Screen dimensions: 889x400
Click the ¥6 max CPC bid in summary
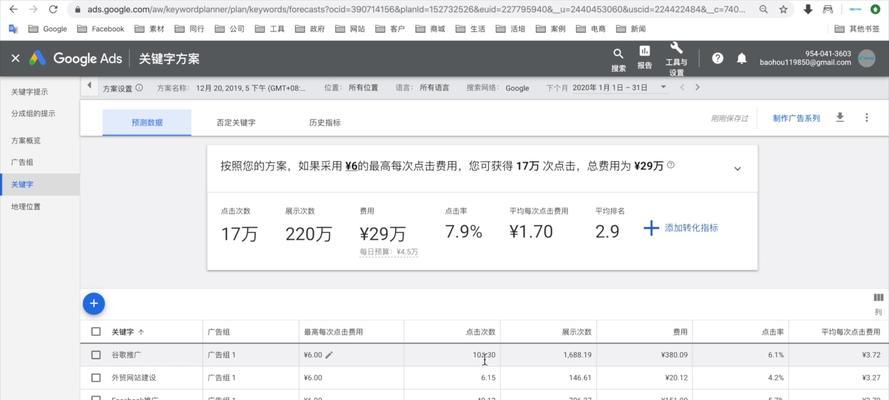click(x=351, y=166)
